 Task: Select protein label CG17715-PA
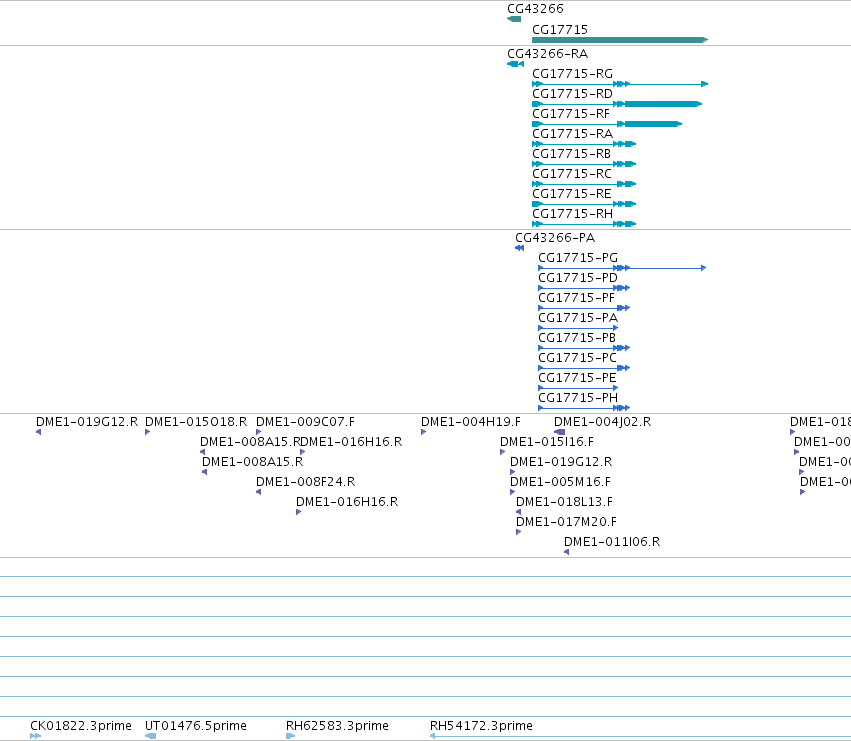(x=577, y=318)
